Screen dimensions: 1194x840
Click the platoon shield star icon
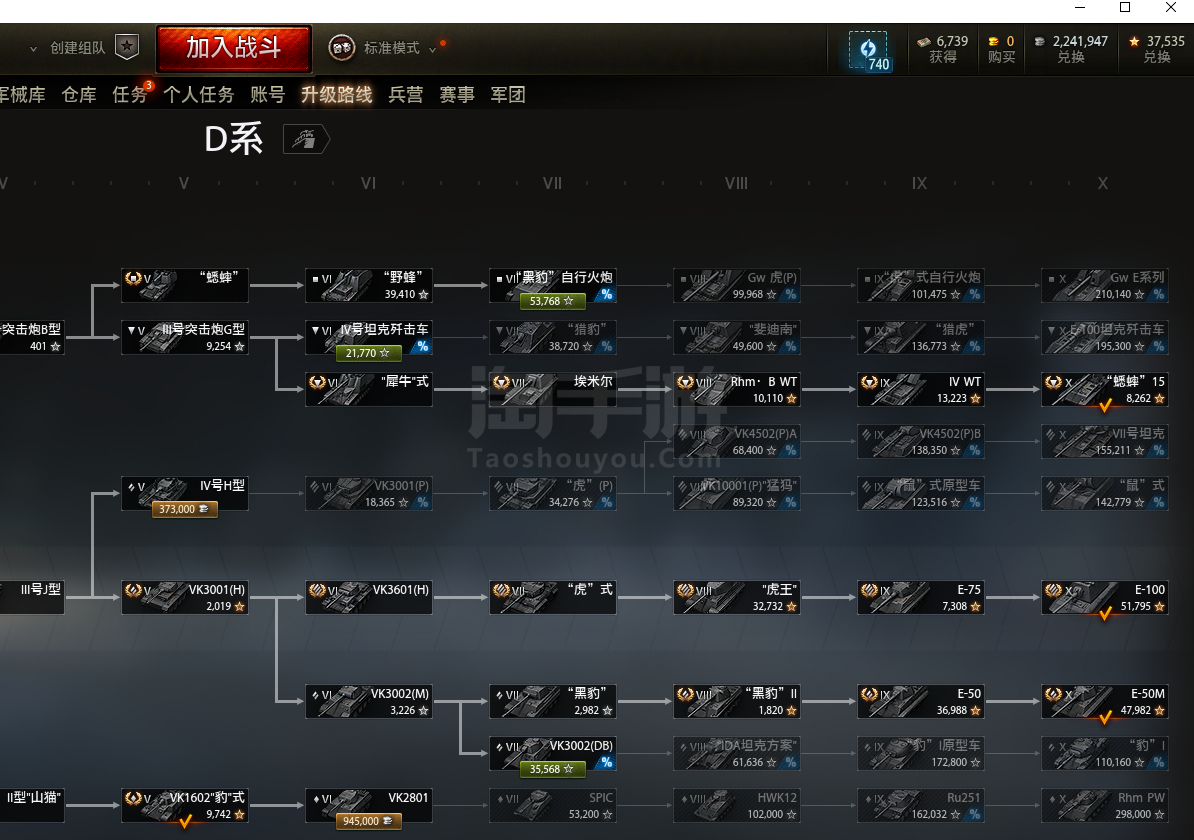[127, 47]
